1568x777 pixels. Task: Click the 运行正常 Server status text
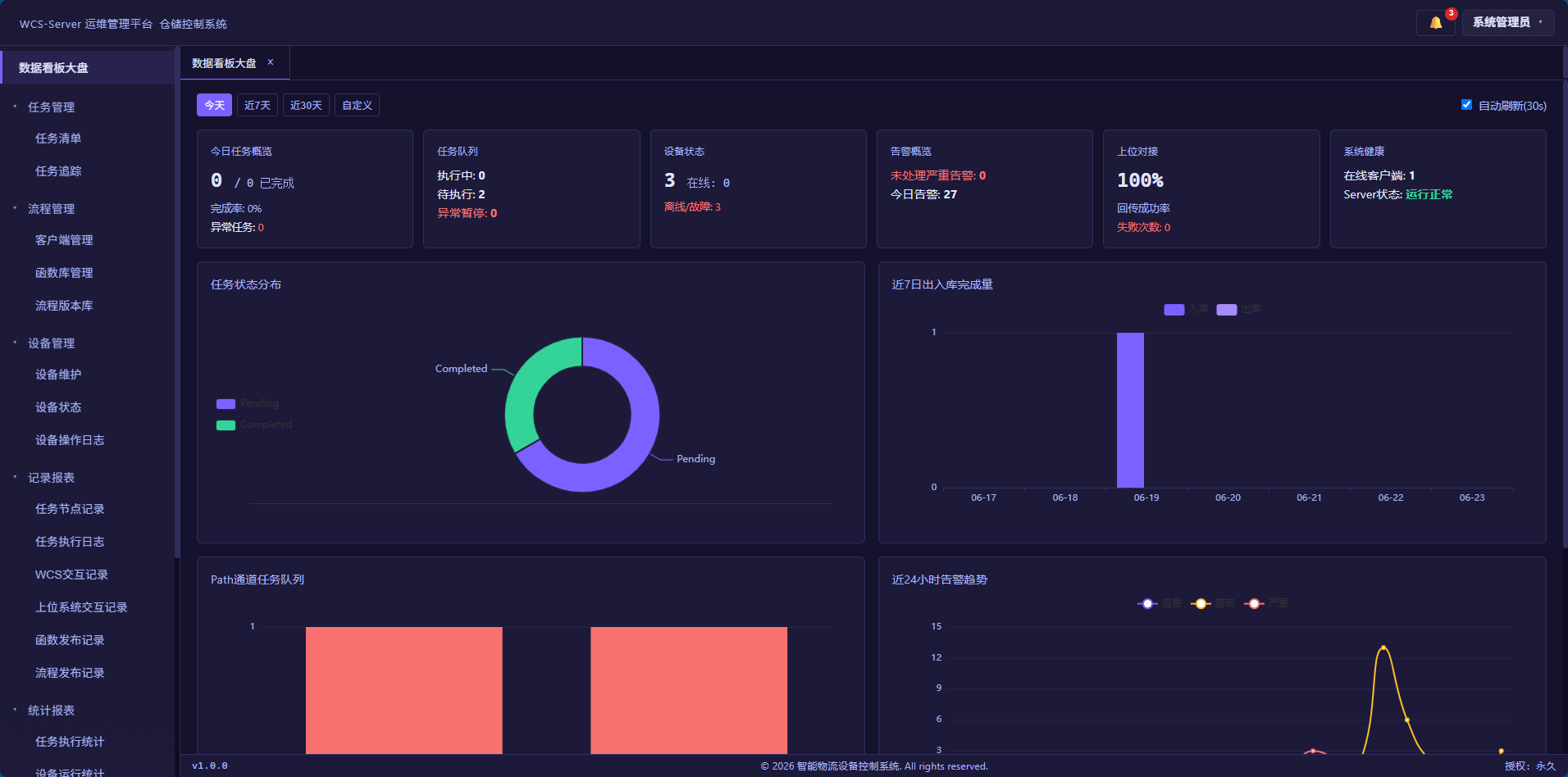1429,194
